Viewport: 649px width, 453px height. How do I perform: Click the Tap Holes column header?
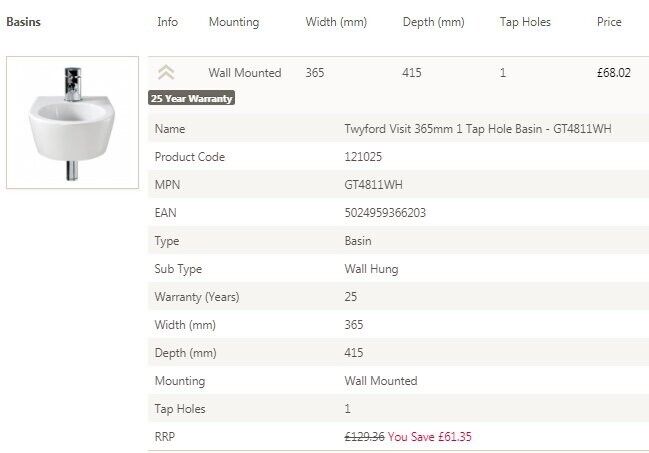coord(525,22)
